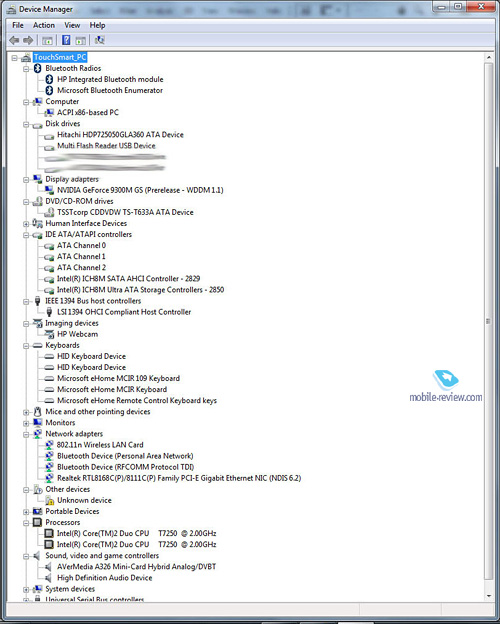Collapse the Disk drives category
500x624 pixels.
pyautogui.click(x=26, y=125)
